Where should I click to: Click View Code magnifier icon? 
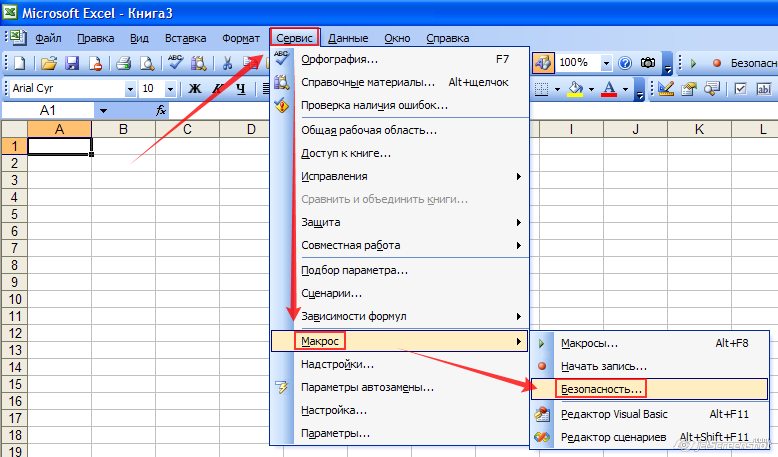coord(712,89)
